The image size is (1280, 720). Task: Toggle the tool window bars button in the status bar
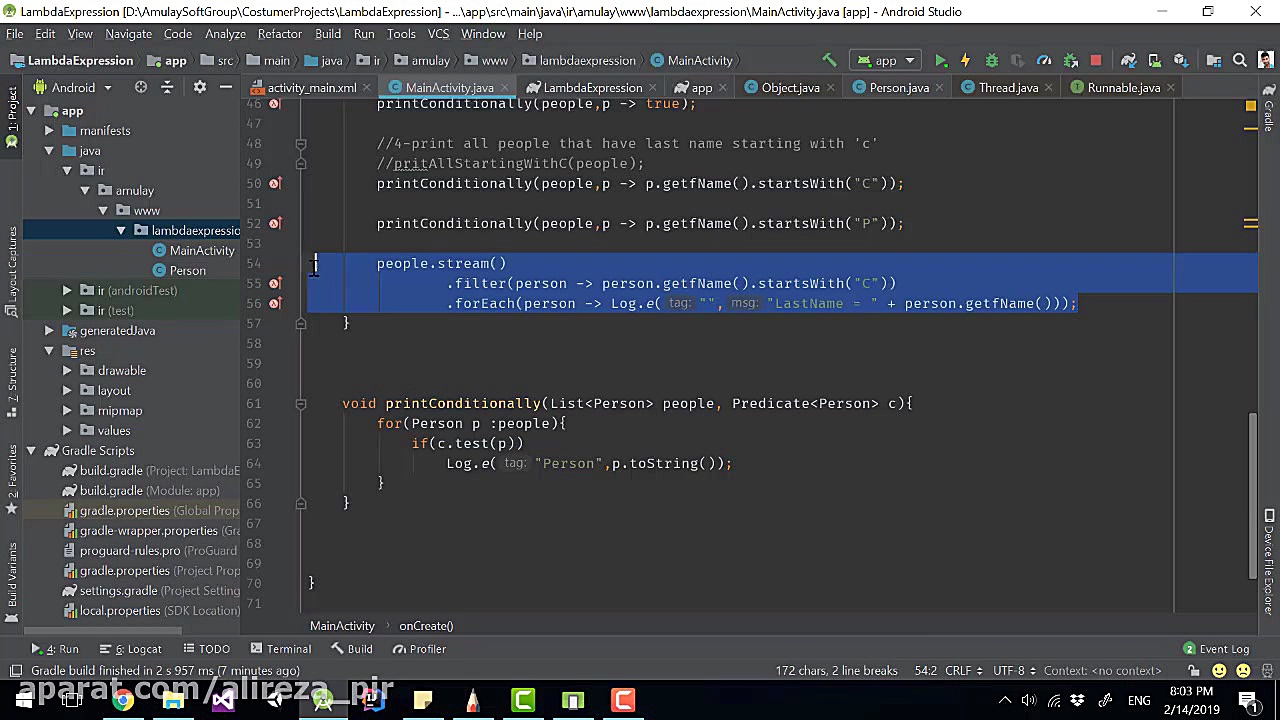click(x=14, y=671)
